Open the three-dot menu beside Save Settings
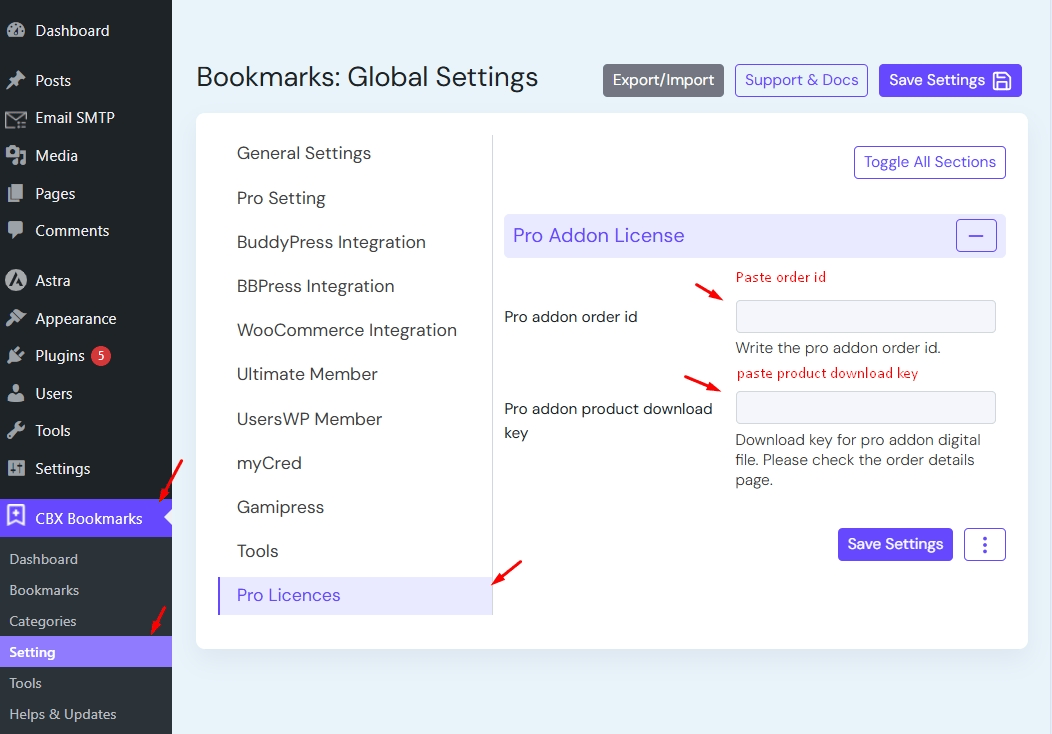The height and width of the screenshot is (734, 1052). (x=984, y=544)
